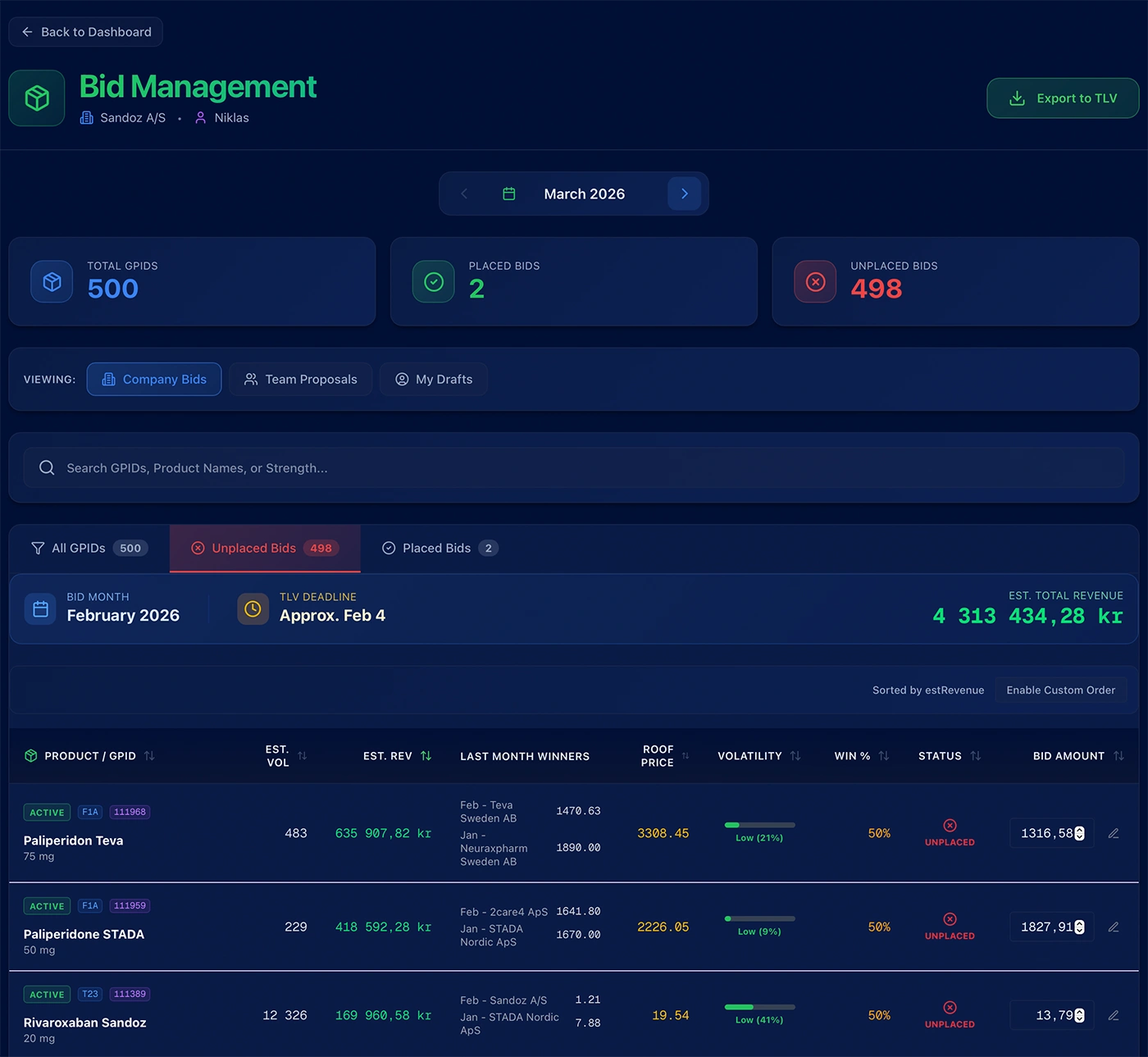Image resolution: width=1148 pixels, height=1057 pixels.
Task: Click the edit pencil for Rivaroxaban Sandoz
Action: coord(1113,1015)
